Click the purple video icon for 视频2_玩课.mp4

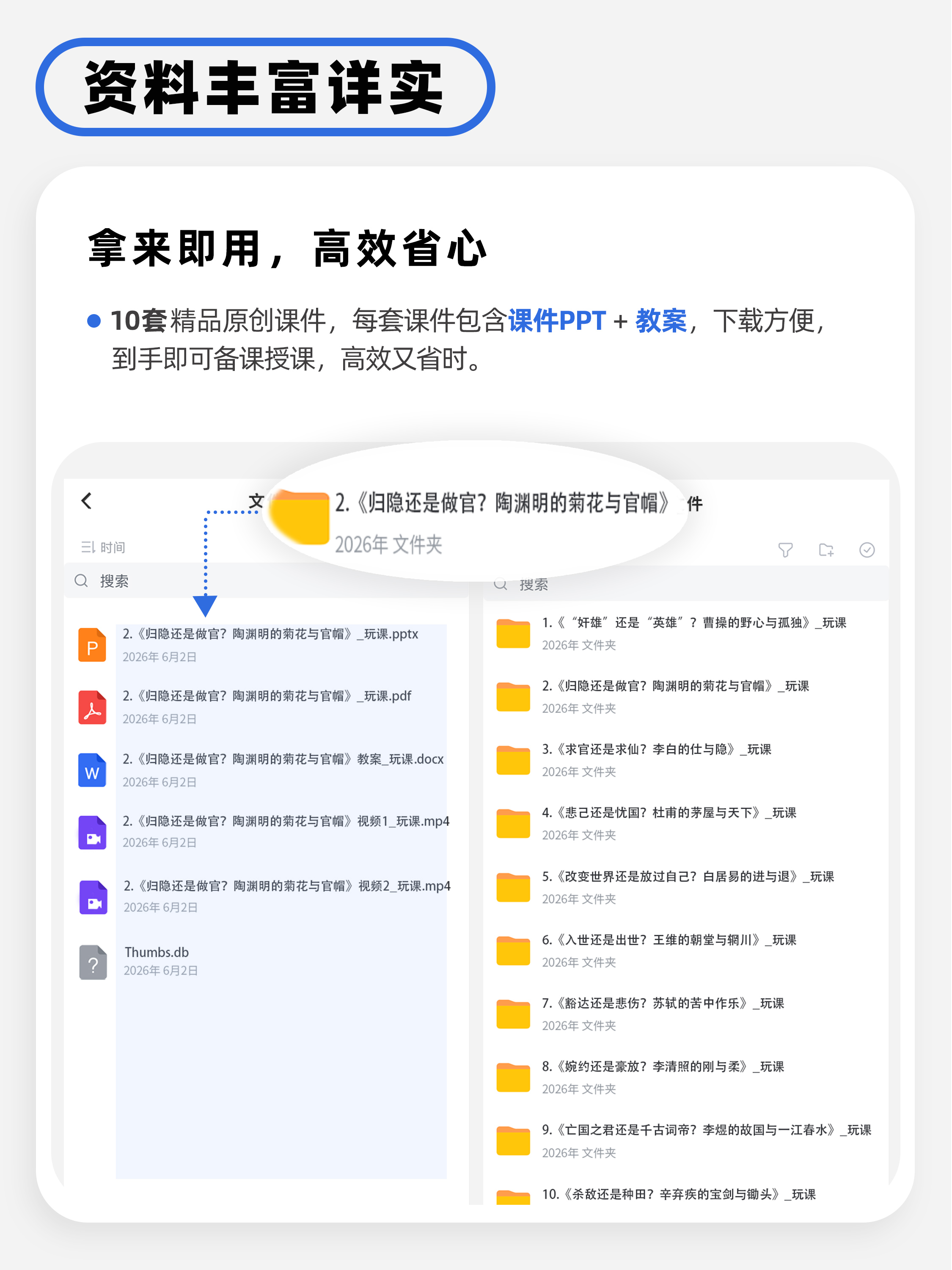94,897
